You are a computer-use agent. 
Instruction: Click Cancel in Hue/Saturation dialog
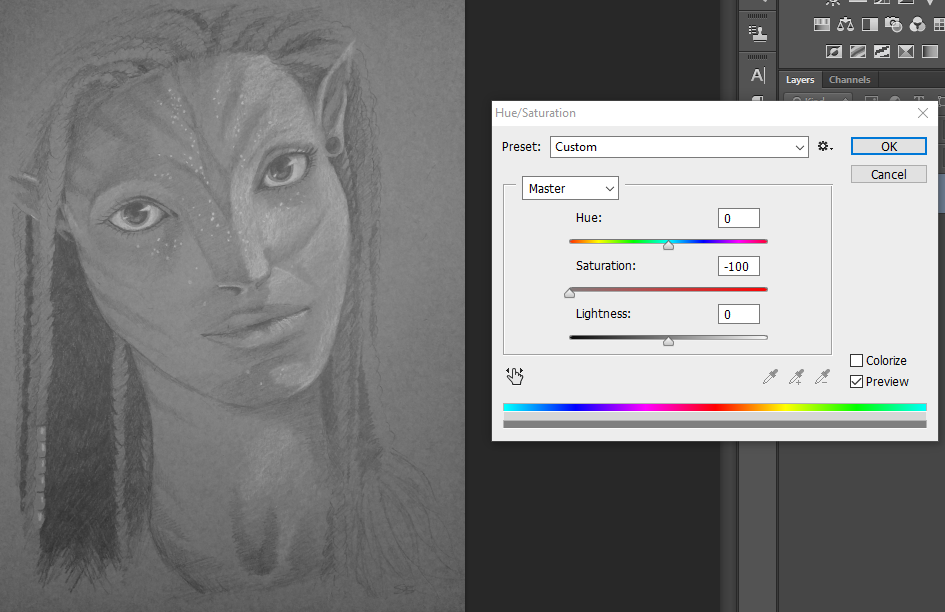(x=888, y=174)
